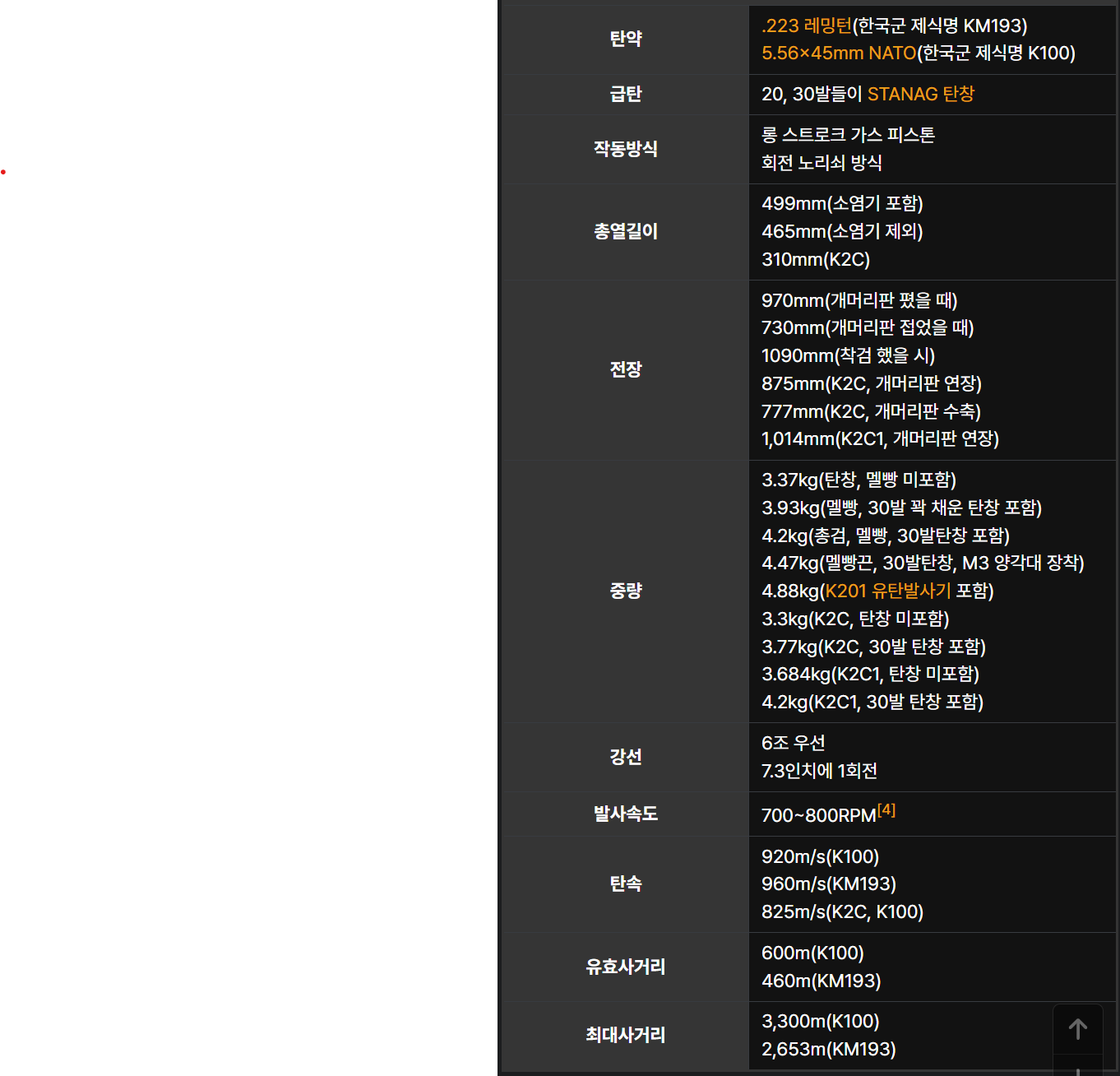The width and height of the screenshot is (1120, 1076).
Task: Click the value 3.3kg(K2C, 탄창 미포함)
Action: point(855,619)
